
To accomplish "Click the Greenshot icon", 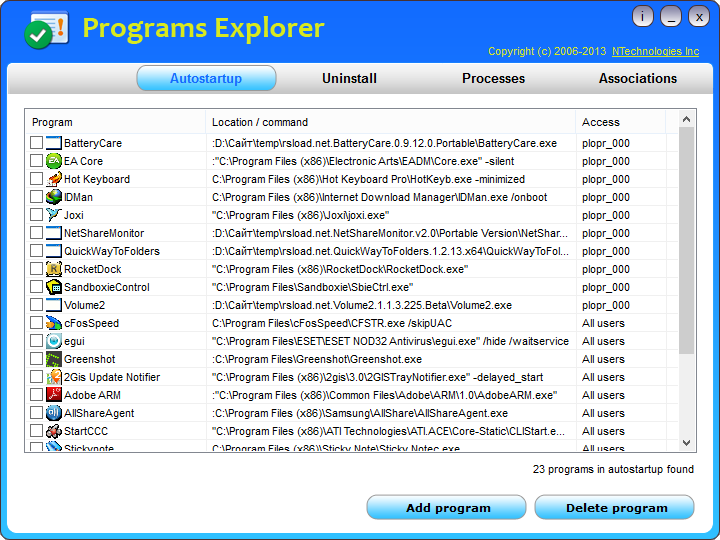I will [x=54, y=359].
